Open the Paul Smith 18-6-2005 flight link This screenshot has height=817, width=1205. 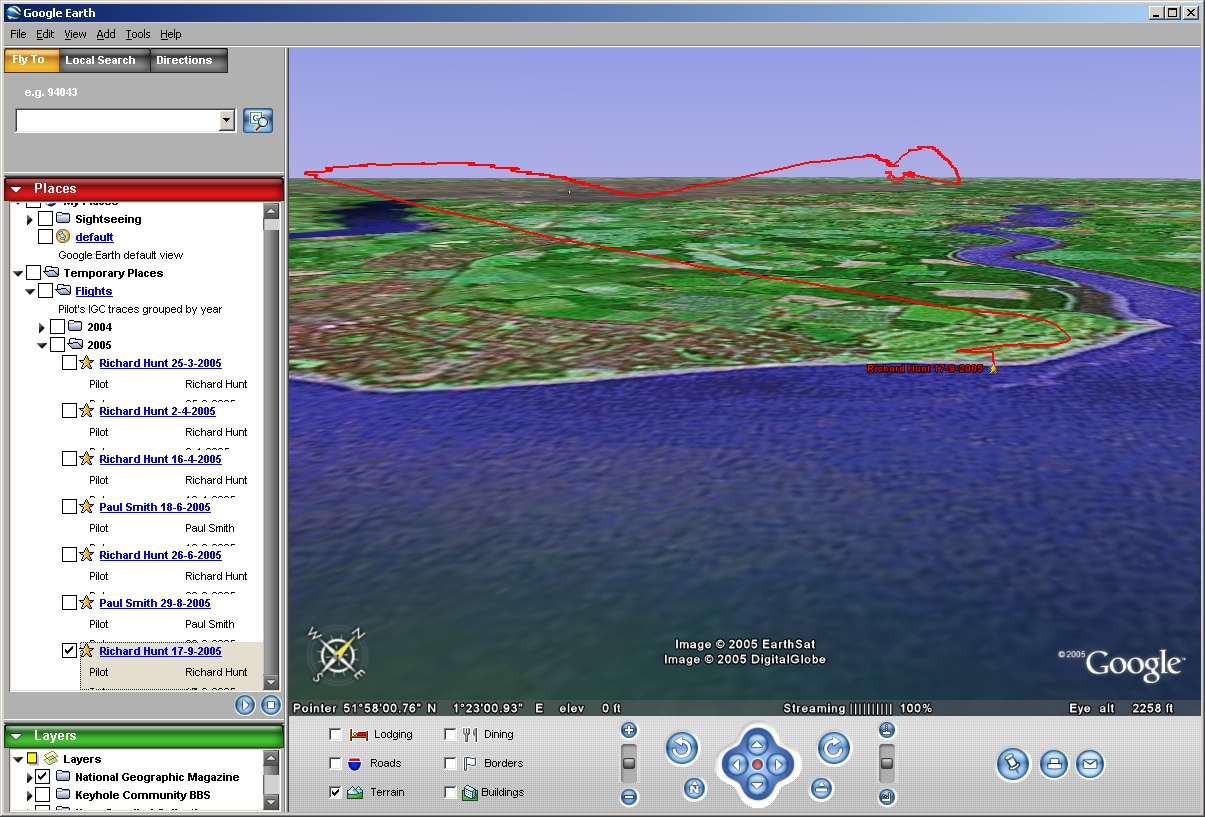click(155, 507)
